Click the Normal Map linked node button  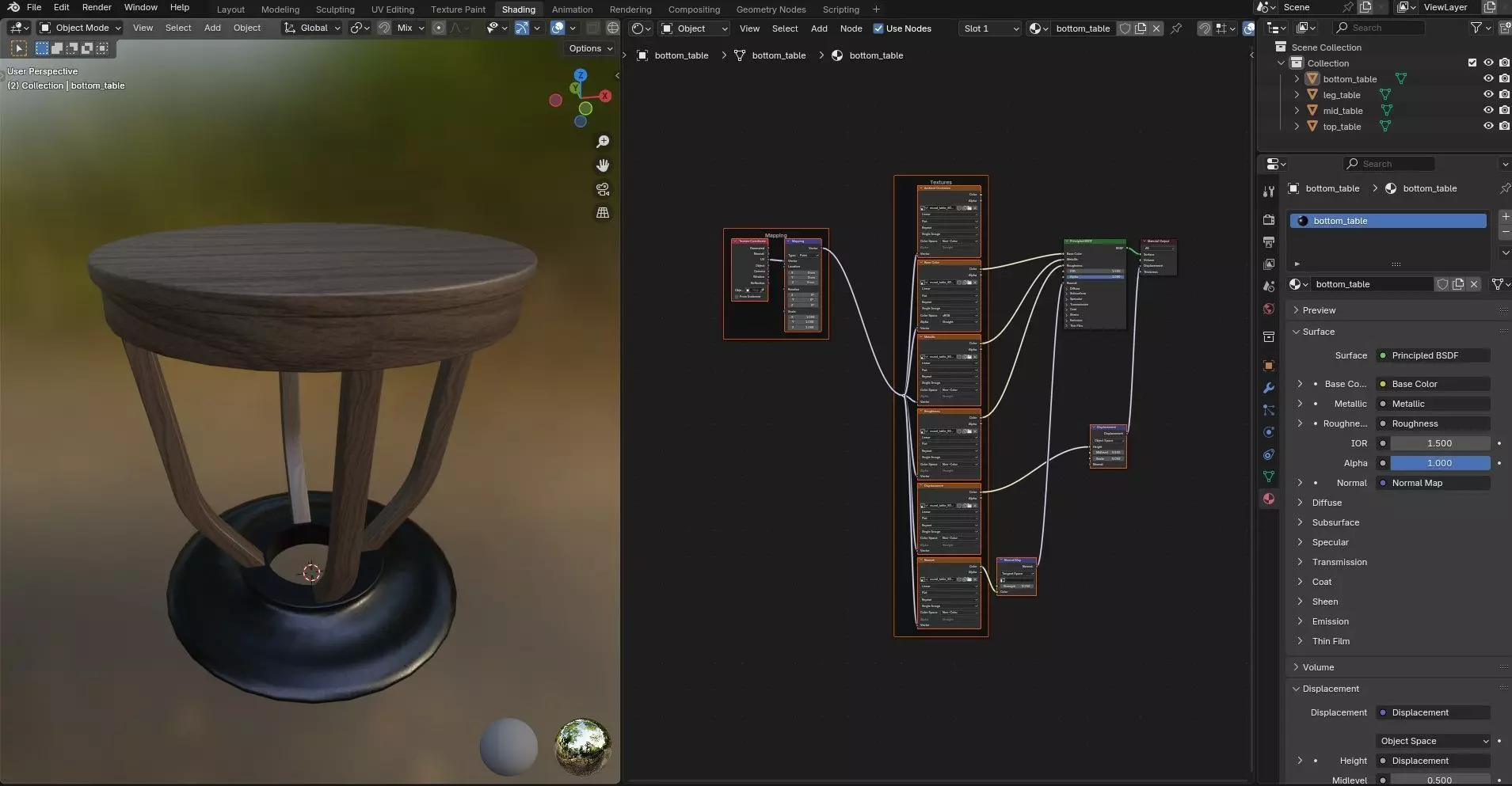point(1434,483)
